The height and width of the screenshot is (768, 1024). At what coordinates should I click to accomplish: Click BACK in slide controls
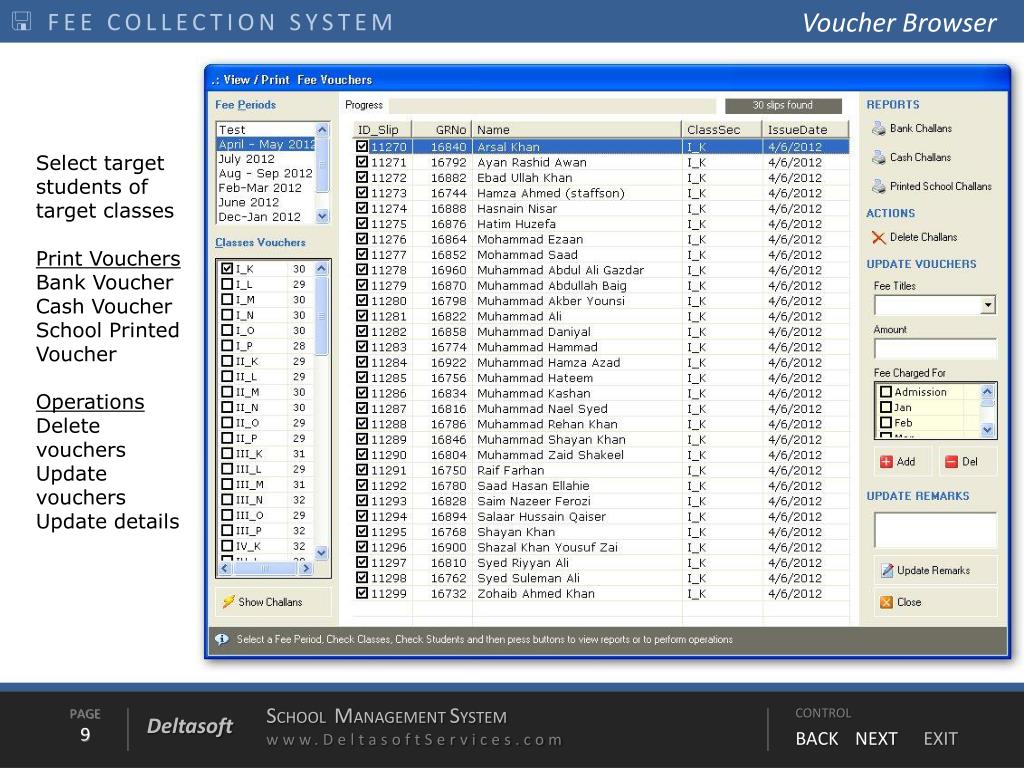[816, 739]
